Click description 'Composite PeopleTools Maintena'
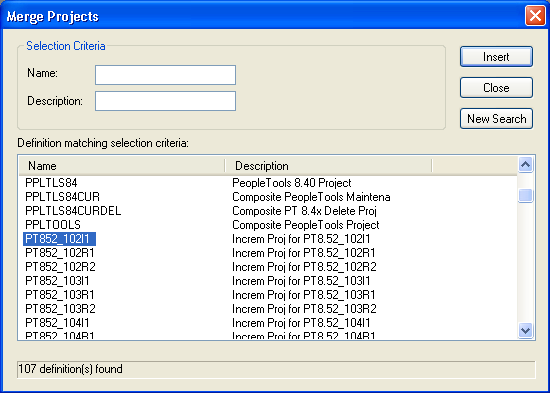The height and width of the screenshot is (393, 550). 311,197
